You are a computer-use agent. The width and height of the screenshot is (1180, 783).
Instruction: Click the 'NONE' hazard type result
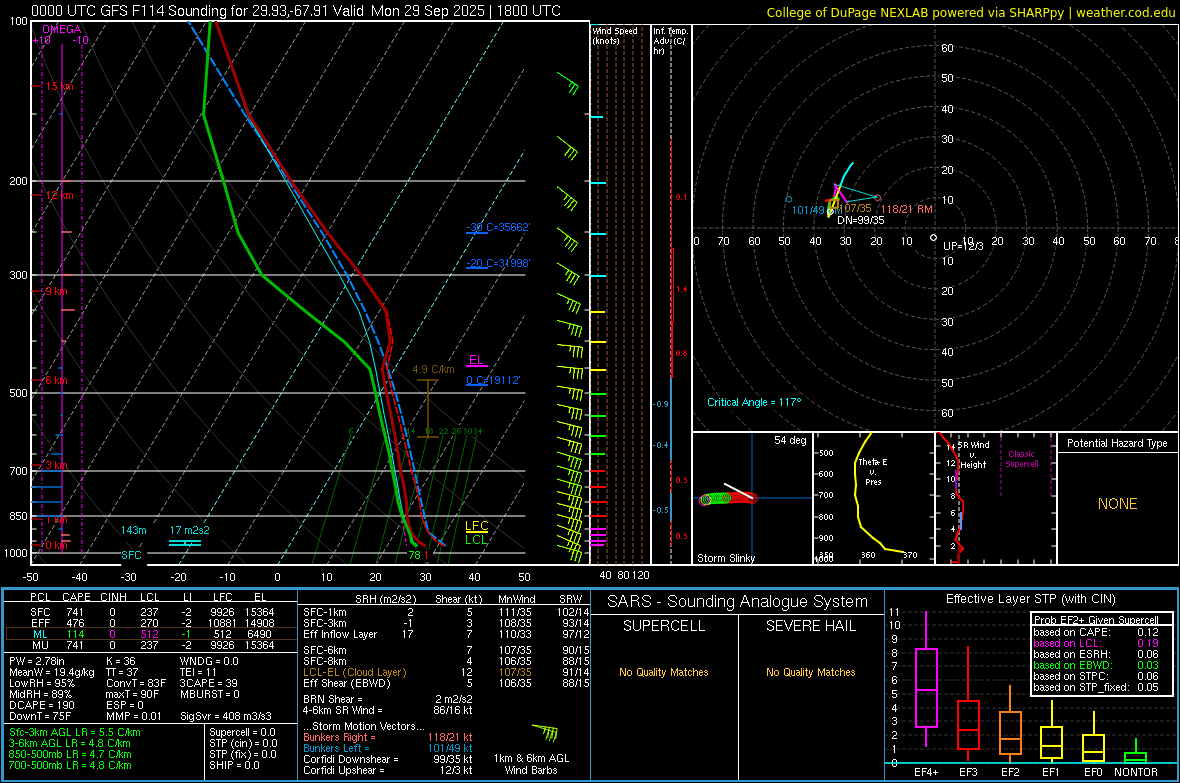tap(1118, 504)
